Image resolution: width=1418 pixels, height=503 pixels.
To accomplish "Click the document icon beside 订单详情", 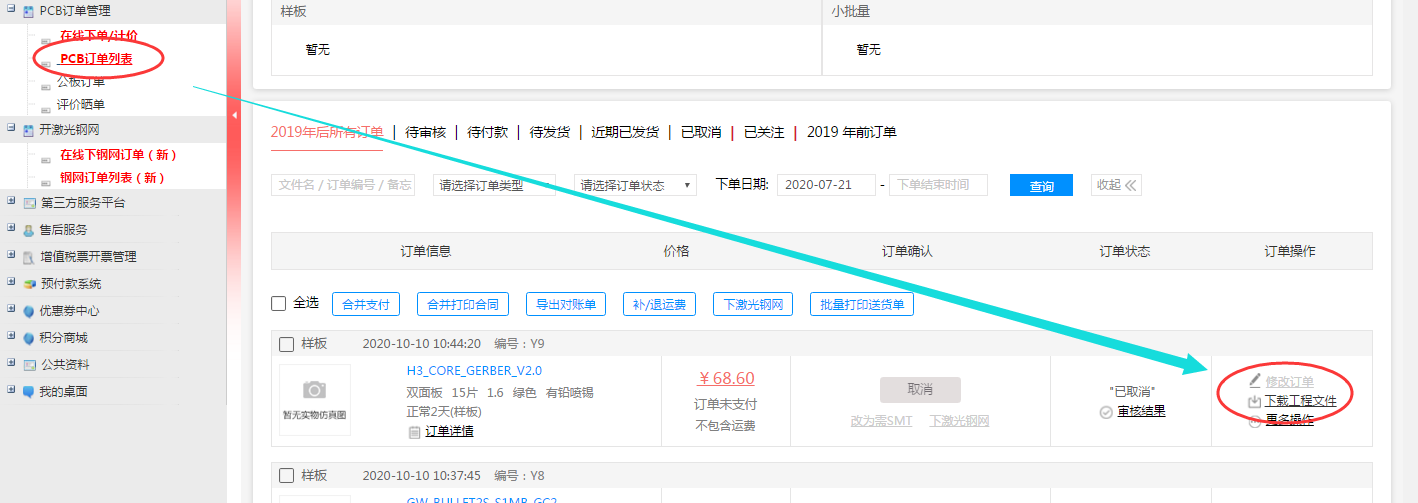I will tap(414, 432).
